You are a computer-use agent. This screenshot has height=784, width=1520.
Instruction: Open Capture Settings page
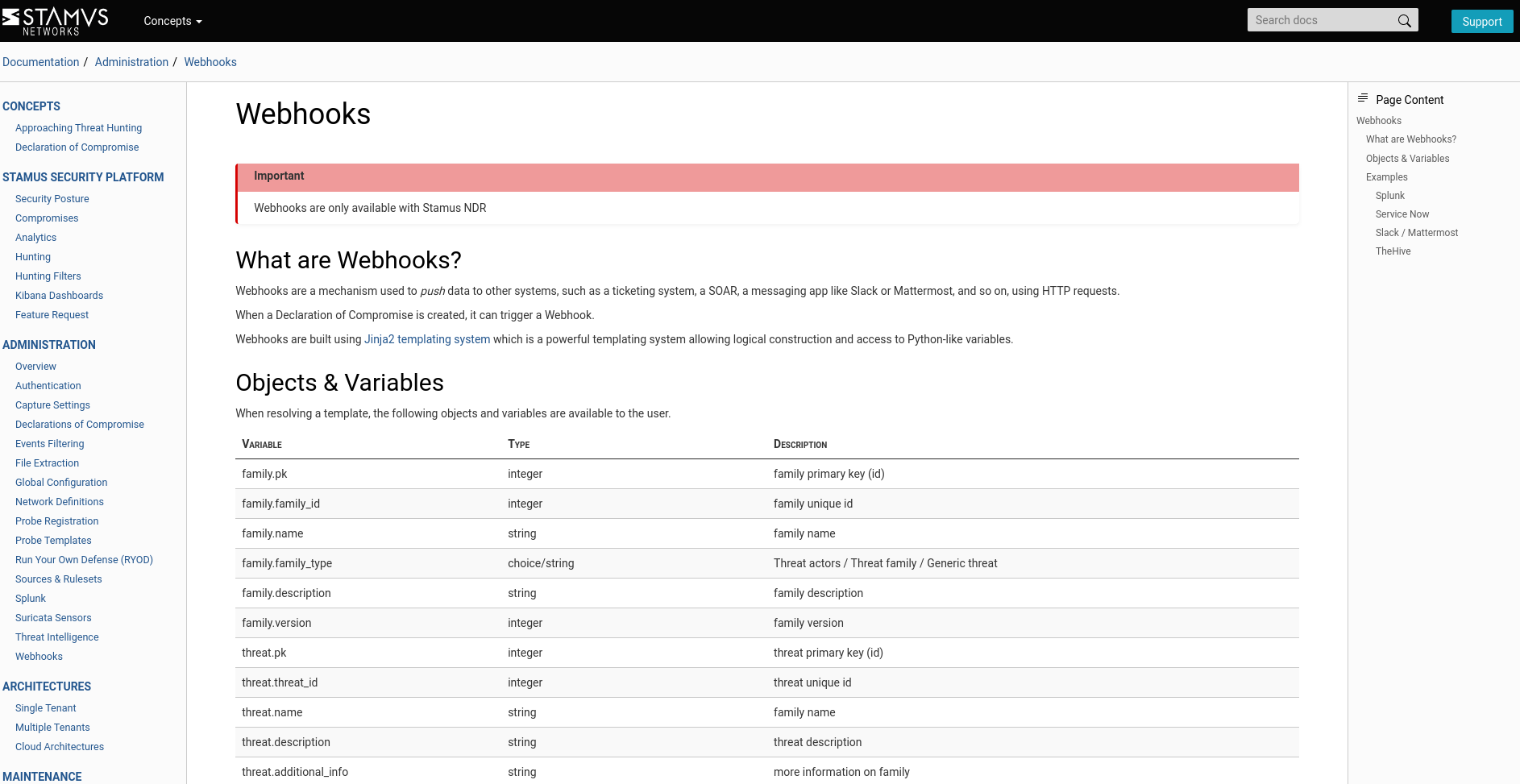52,405
